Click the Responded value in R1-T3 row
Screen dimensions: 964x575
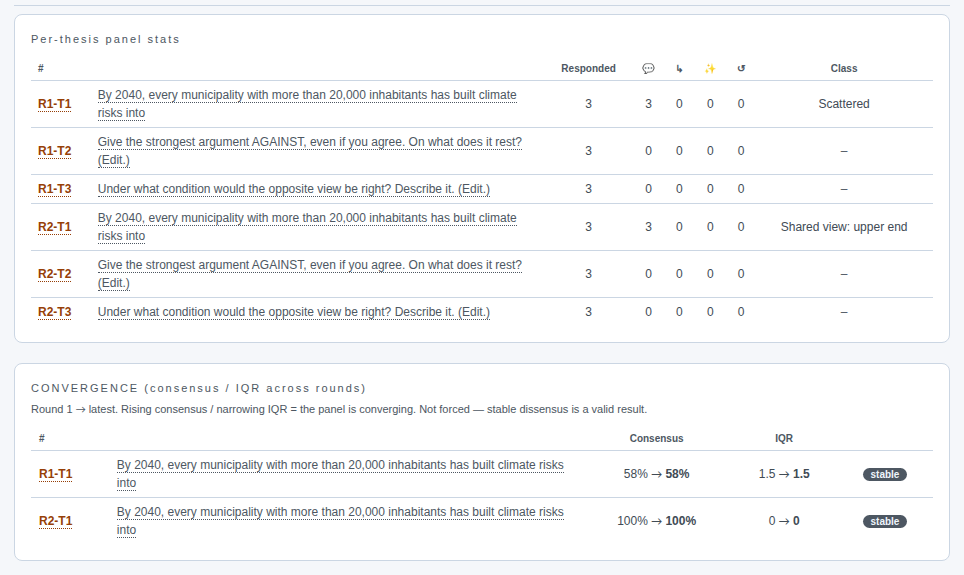tap(588, 189)
